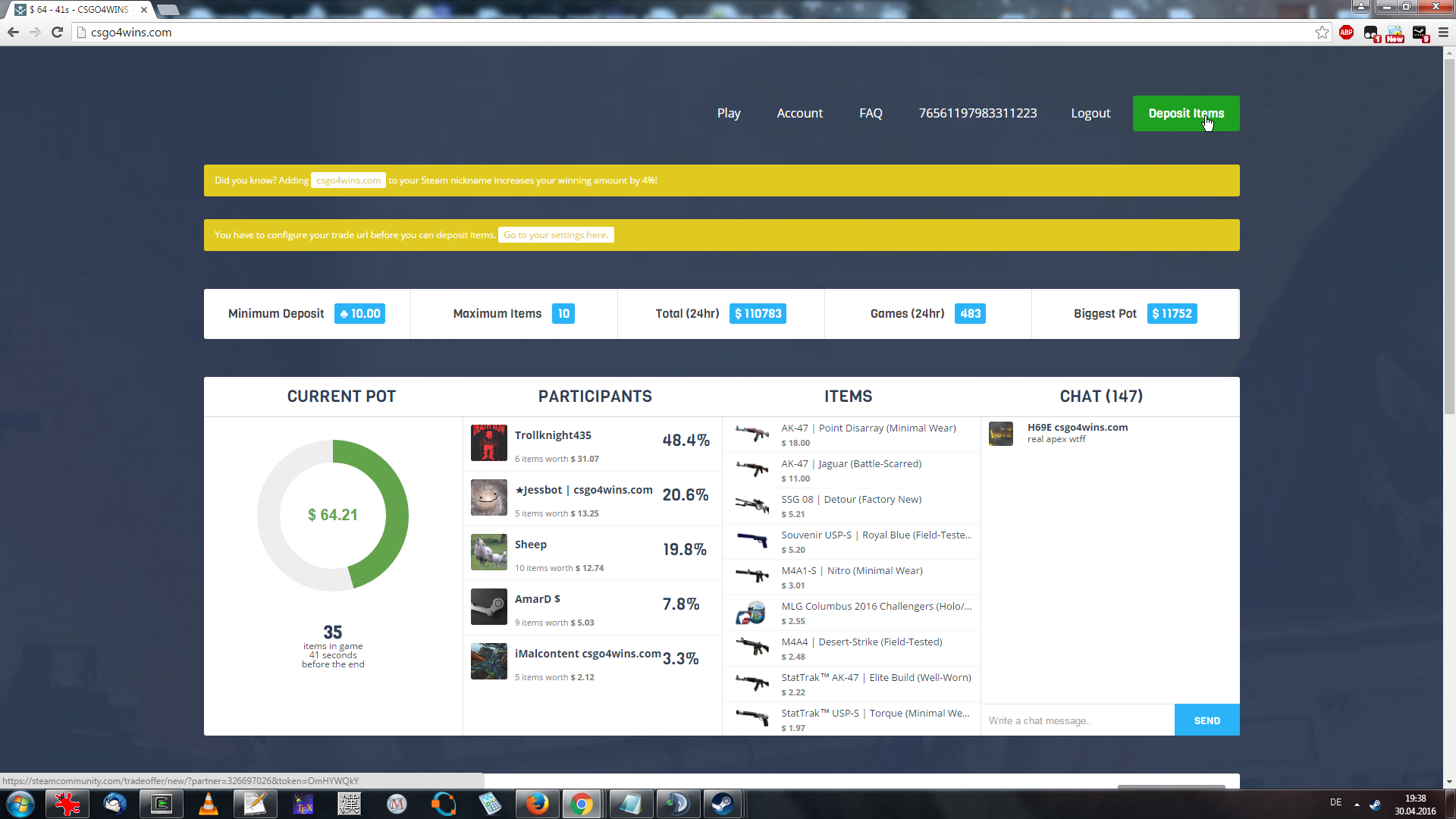The width and height of the screenshot is (1456, 819).
Task: Click the csgo4wins.com nickname link
Action: tap(348, 180)
